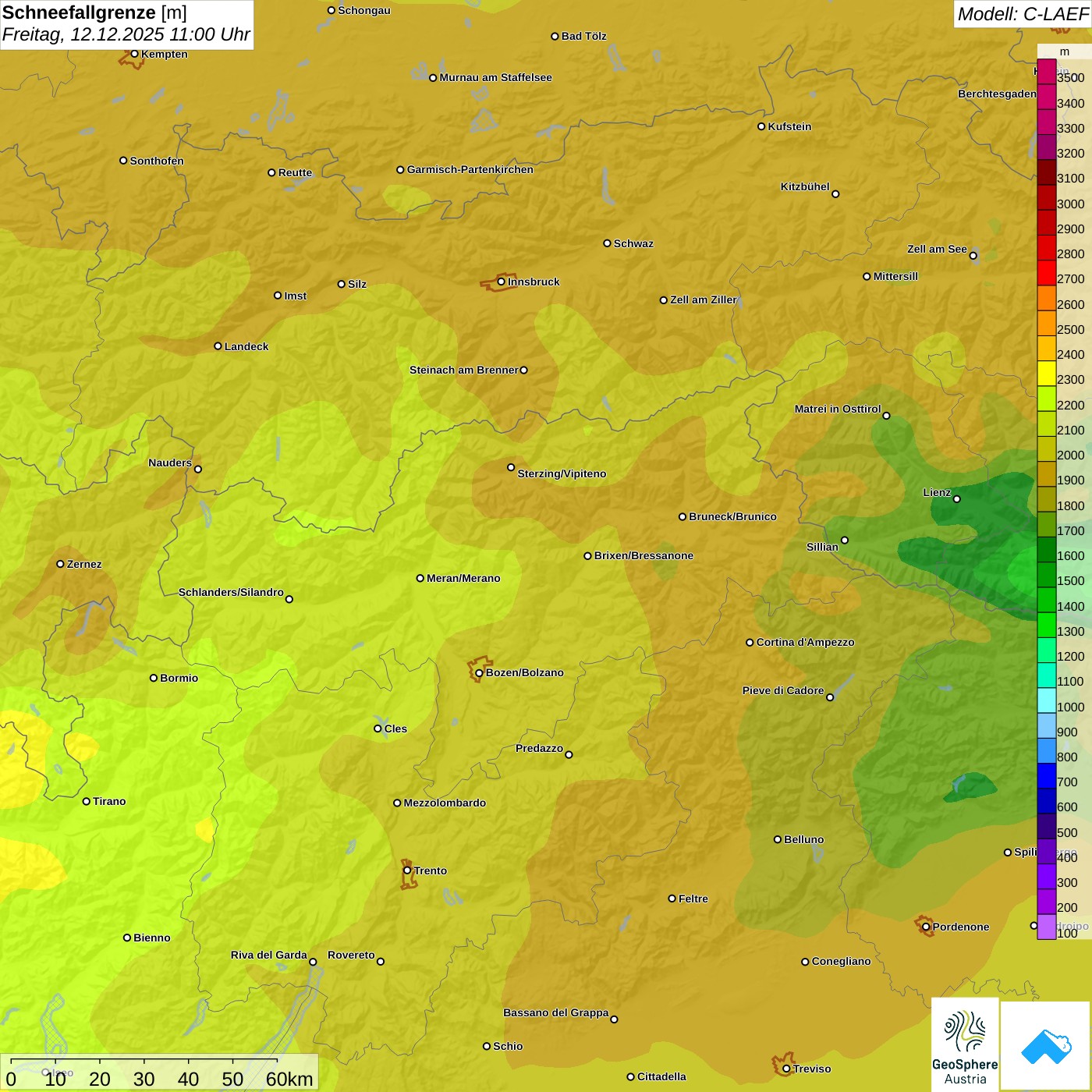Click the 'Pieve di Cadore' label
The height and width of the screenshot is (1092, 1092).
pyautogui.click(x=783, y=690)
